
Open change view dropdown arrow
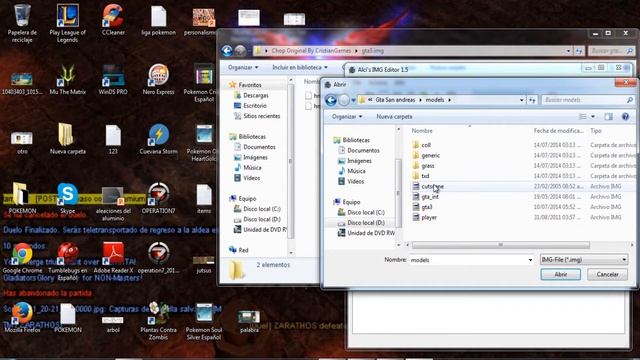(x=593, y=117)
